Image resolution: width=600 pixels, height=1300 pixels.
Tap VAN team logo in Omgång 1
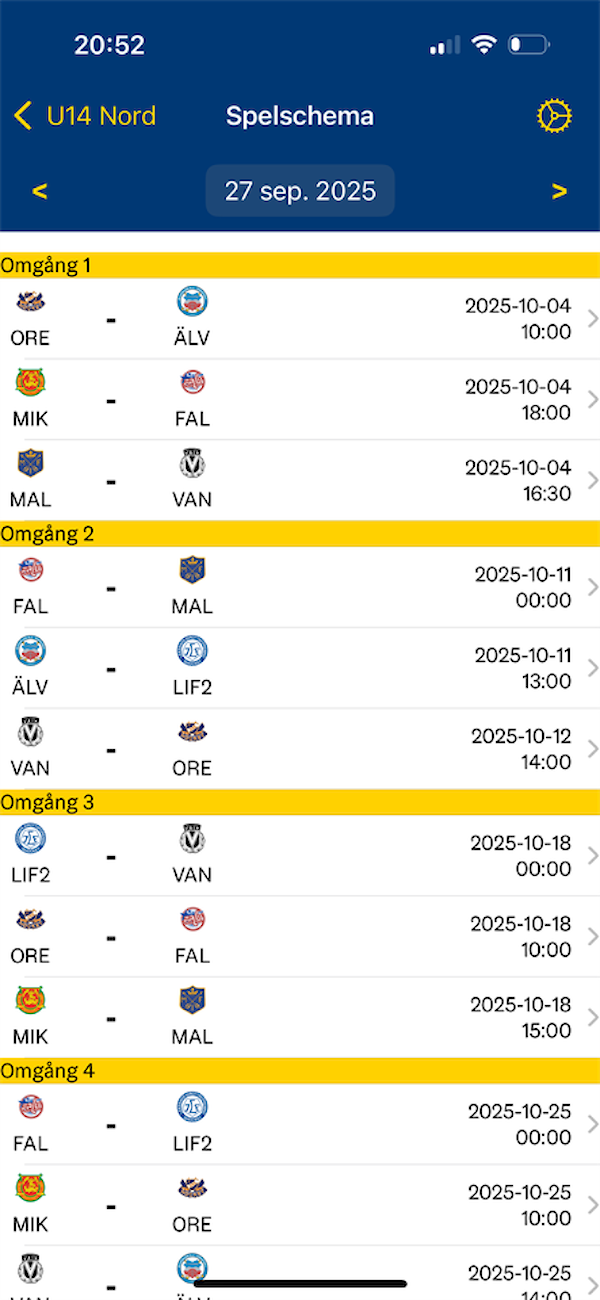(192, 463)
